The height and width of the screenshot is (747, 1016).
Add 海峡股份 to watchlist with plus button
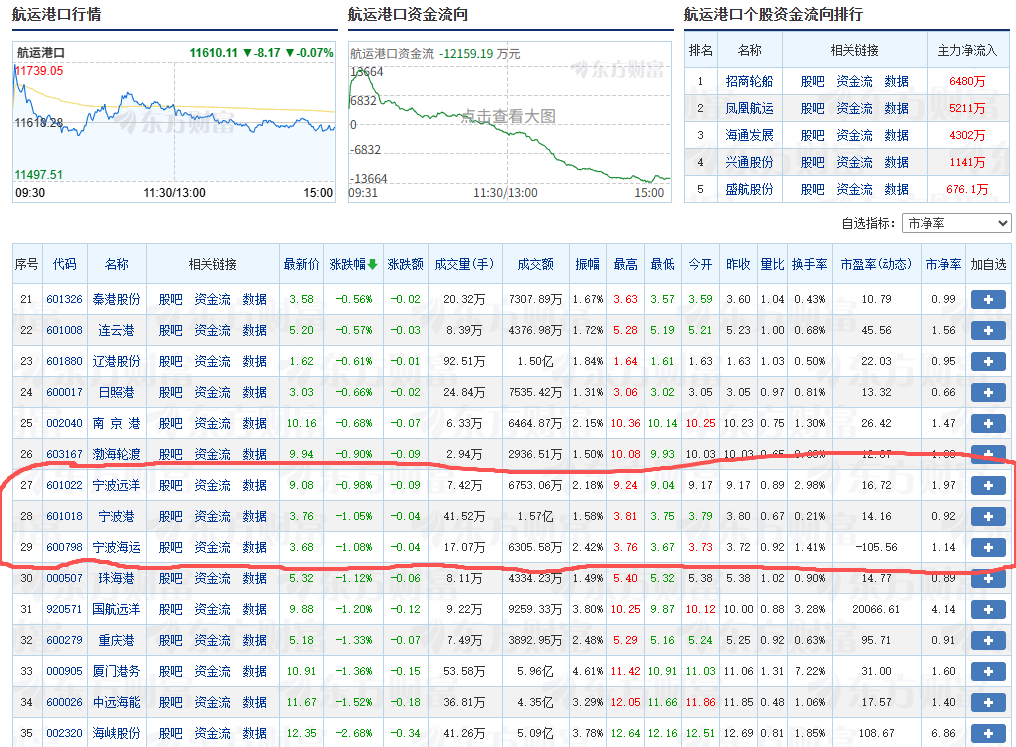[987, 733]
